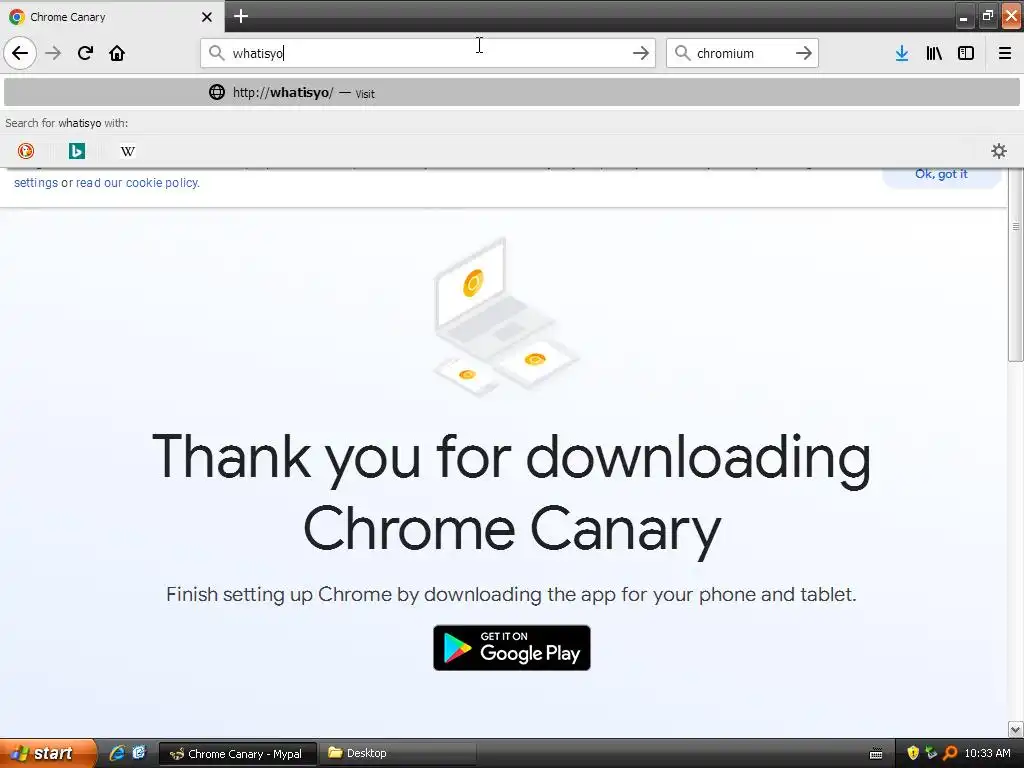Search whatisyo with Wikipedia icon

tap(127, 151)
